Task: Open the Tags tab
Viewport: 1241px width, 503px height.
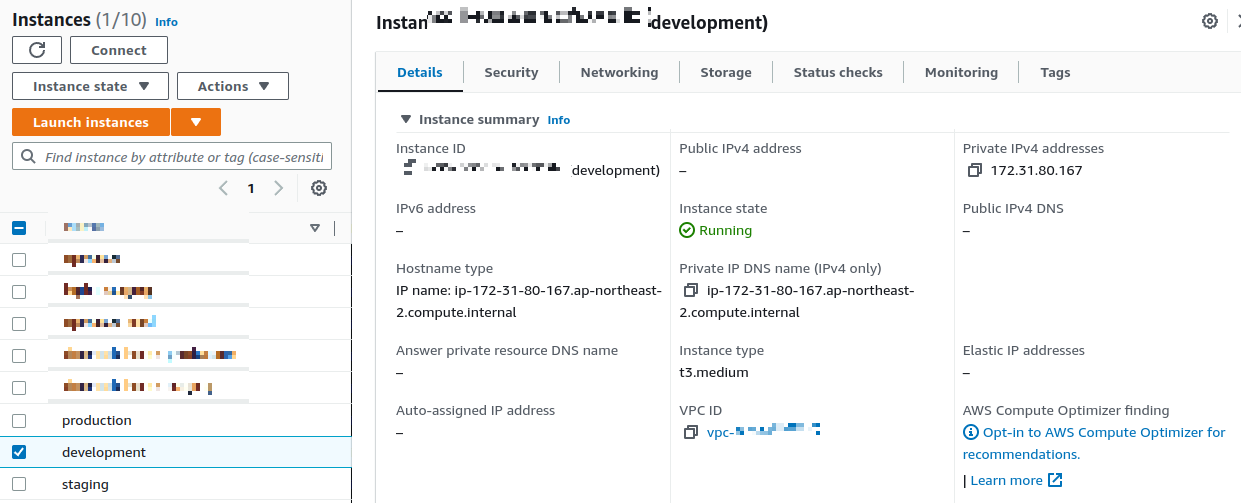Action: [1055, 72]
